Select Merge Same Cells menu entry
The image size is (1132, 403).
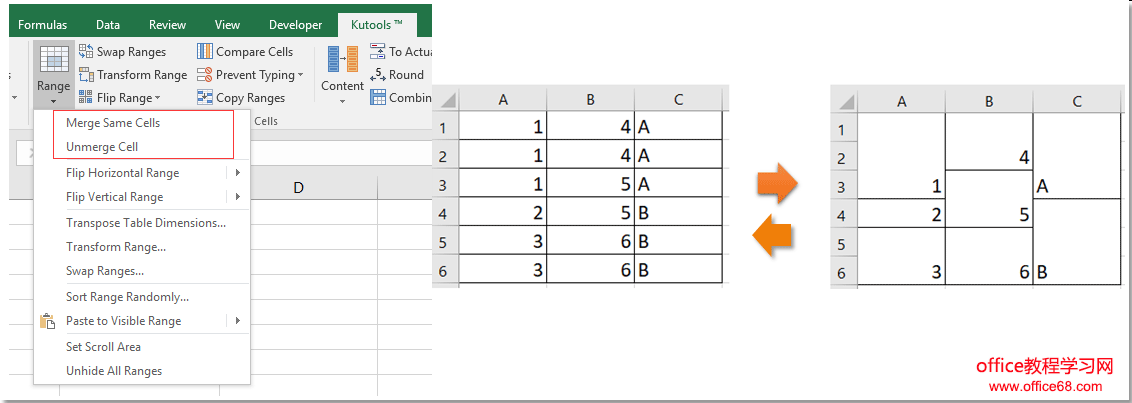point(113,123)
